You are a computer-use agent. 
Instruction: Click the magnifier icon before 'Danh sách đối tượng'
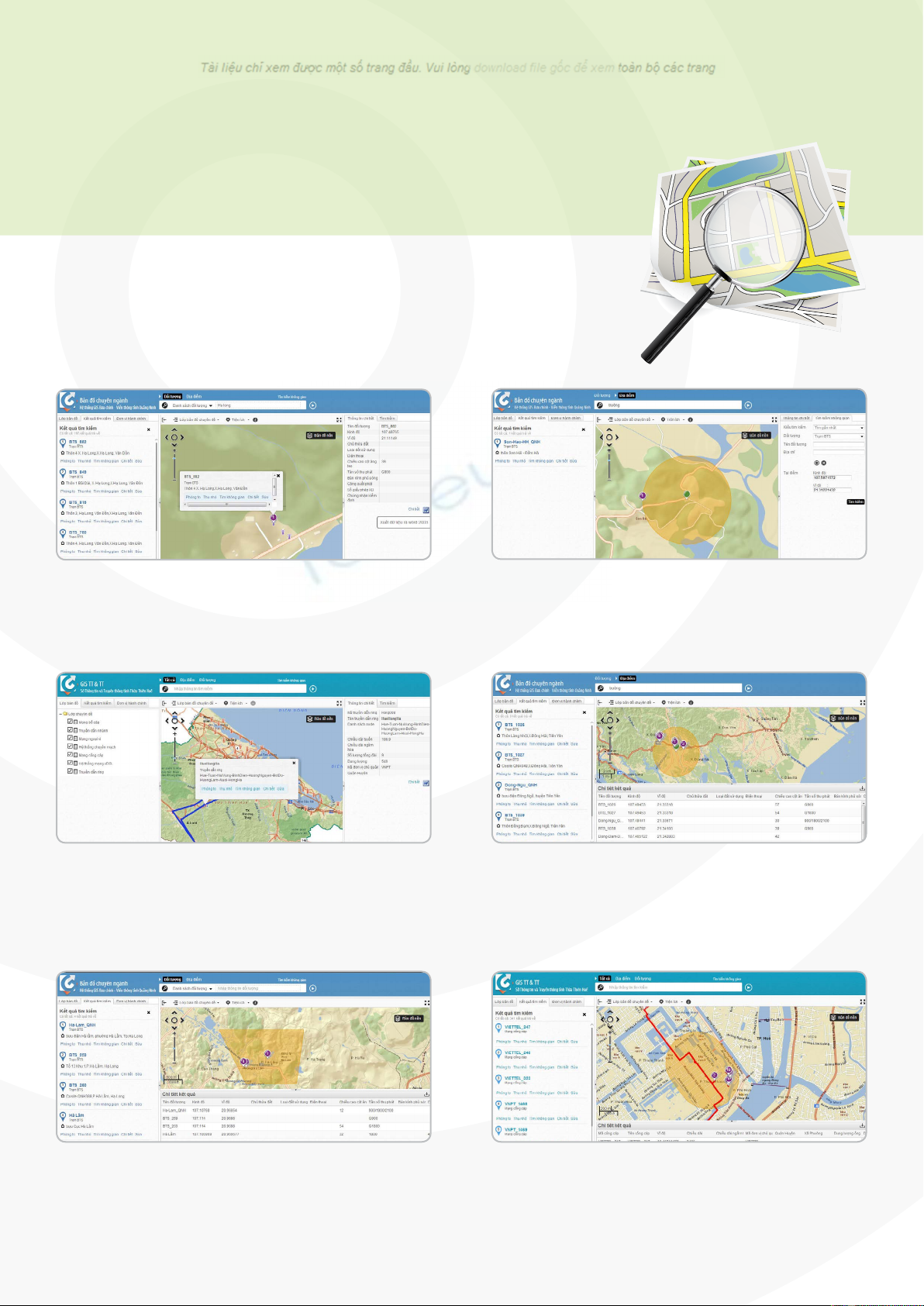[165, 405]
